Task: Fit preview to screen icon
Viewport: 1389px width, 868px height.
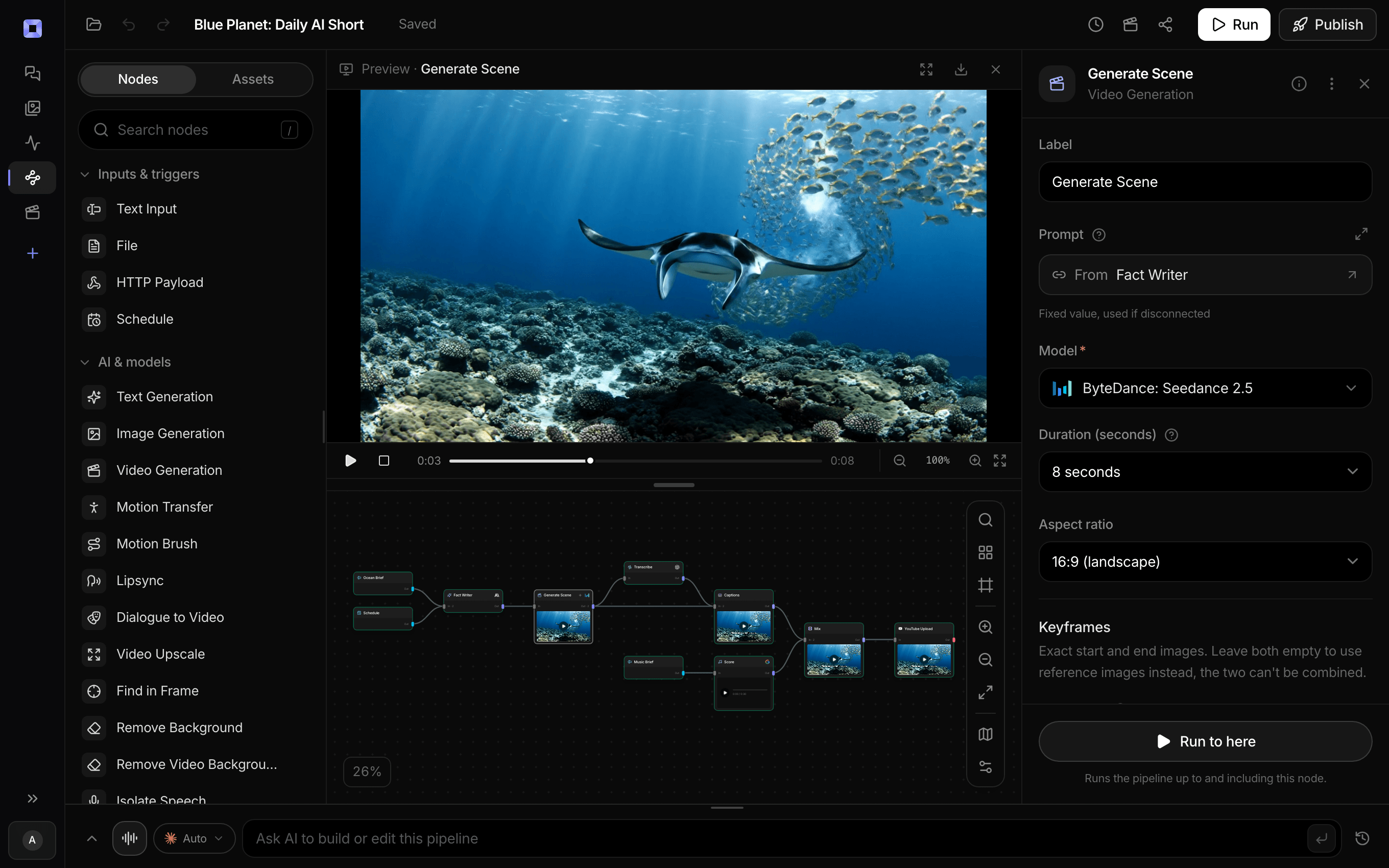Action: (1000, 461)
